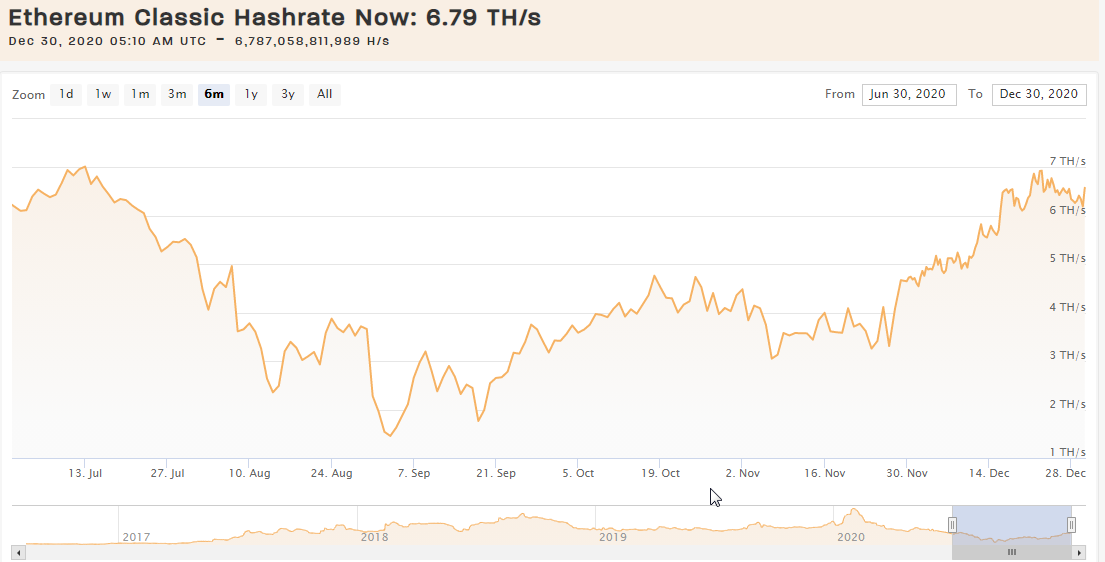Select the 6m zoom range
1105x562 pixels.
[214, 94]
